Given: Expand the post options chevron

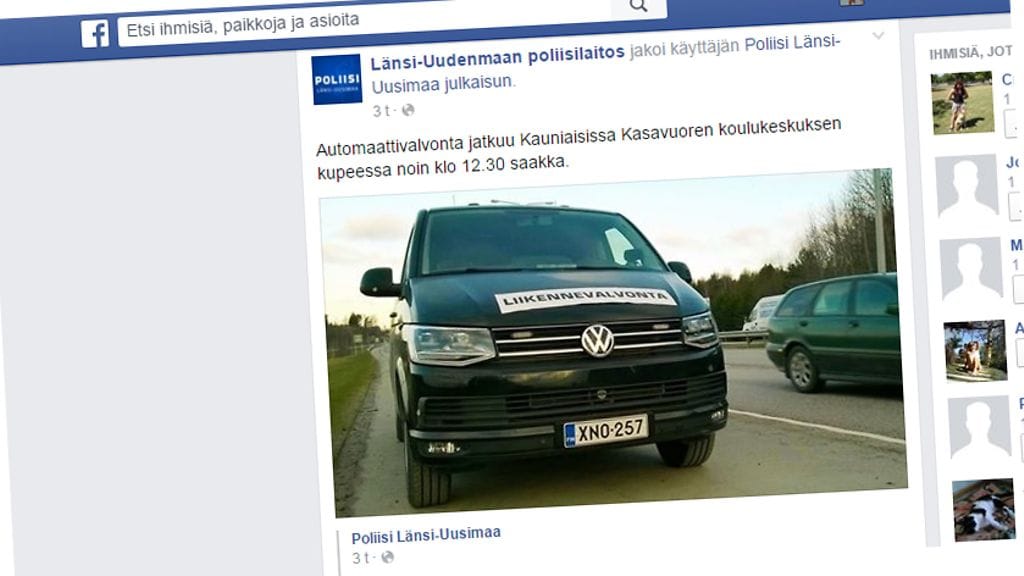Looking at the screenshot, I should point(878,35).
